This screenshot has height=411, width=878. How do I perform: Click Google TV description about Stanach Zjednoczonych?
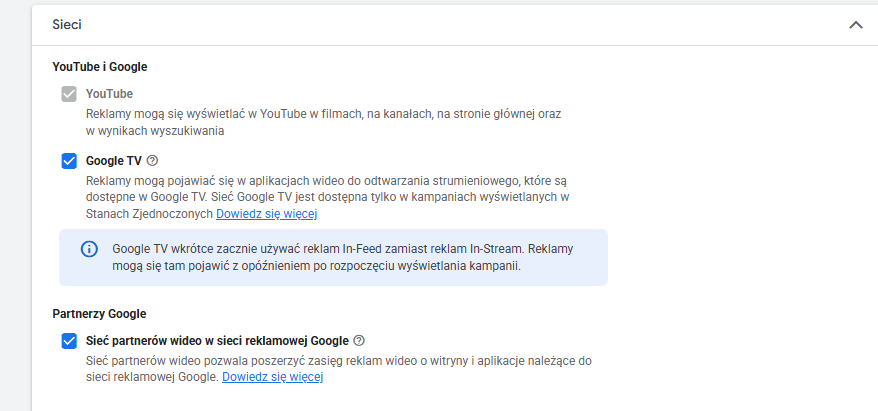point(150,214)
